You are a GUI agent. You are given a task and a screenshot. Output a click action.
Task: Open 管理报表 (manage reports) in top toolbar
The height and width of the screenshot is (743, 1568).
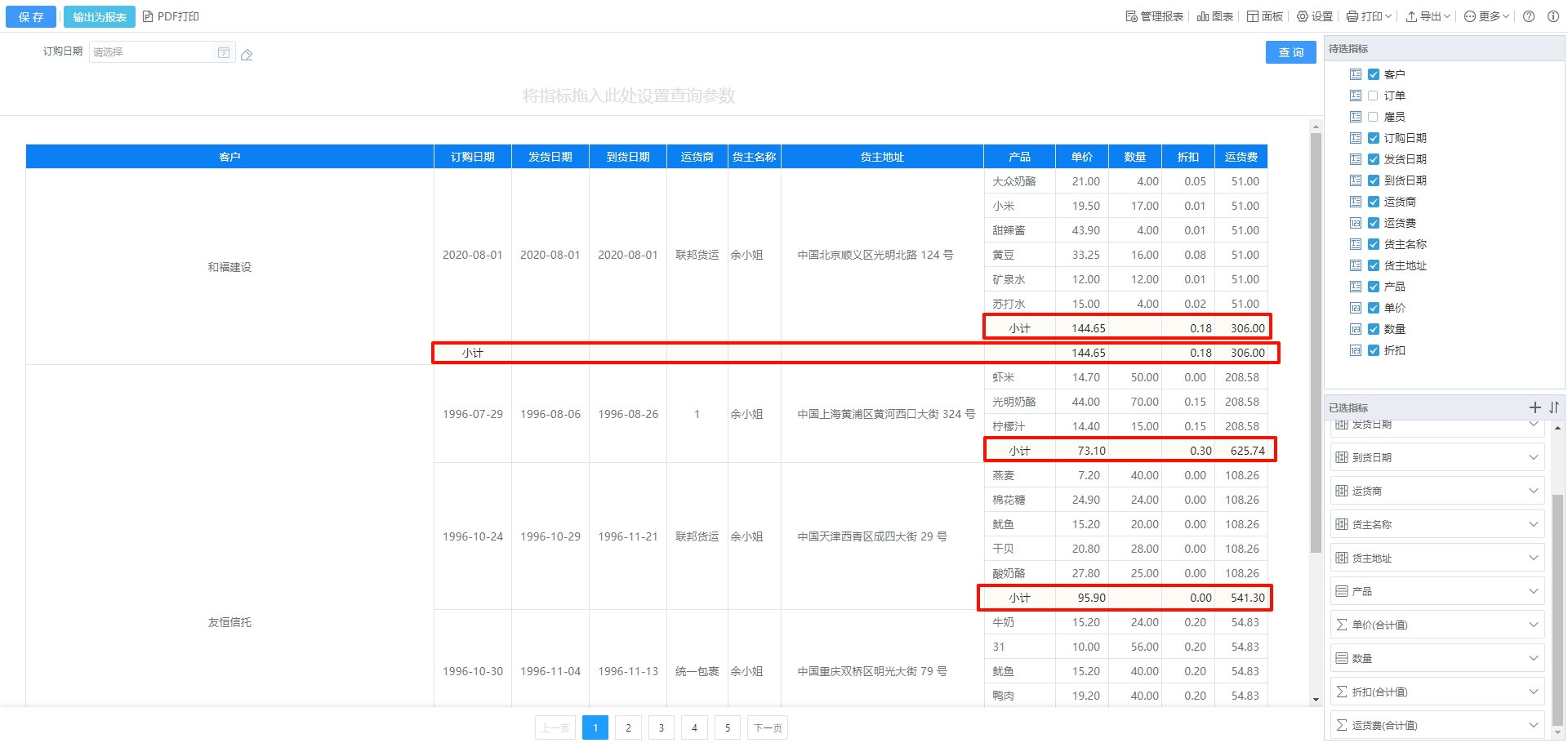click(x=1154, y=16)
